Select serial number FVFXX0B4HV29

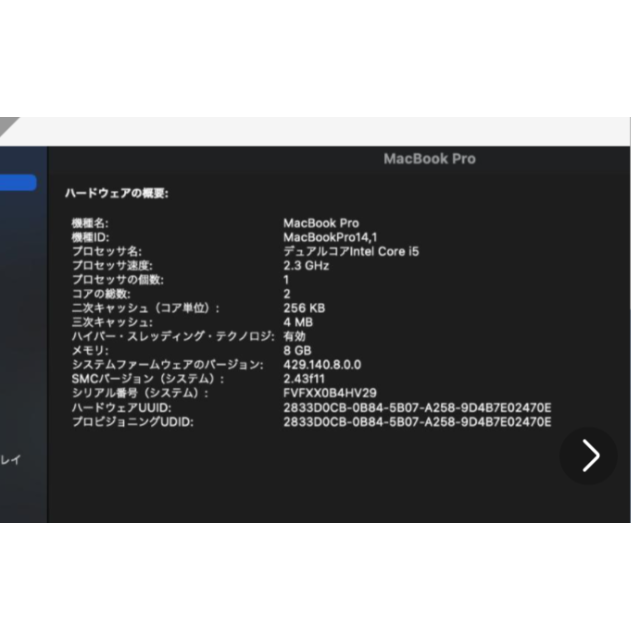pos(330,393)
